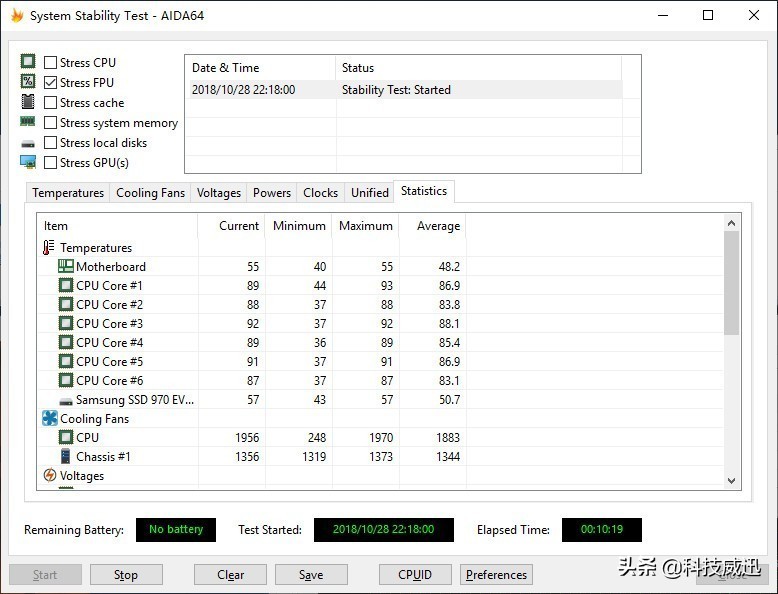Click the Average column header
Screen dimensions: 778x594
pos(438,226)
